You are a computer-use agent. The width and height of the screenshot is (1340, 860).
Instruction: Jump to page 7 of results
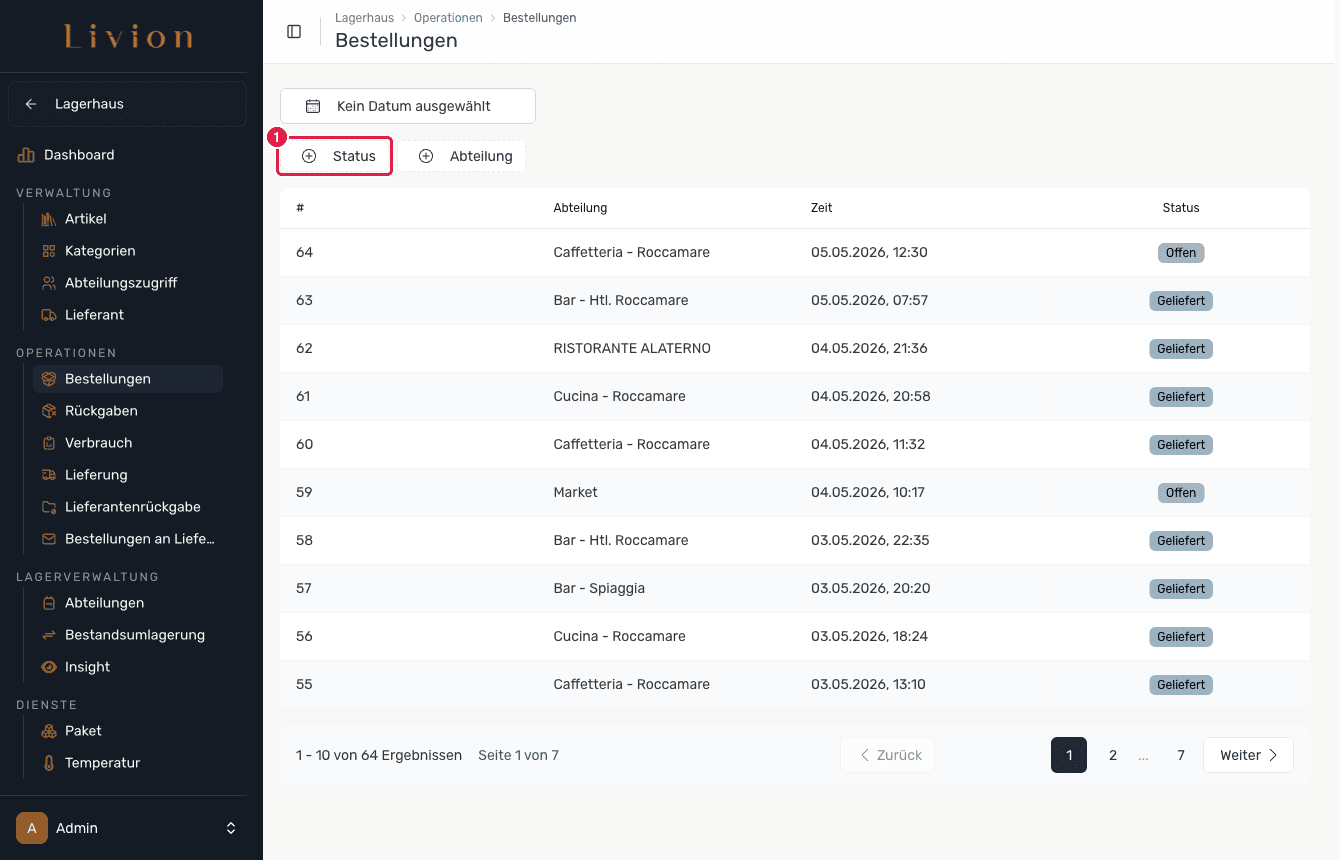(x=1181, y=755)
